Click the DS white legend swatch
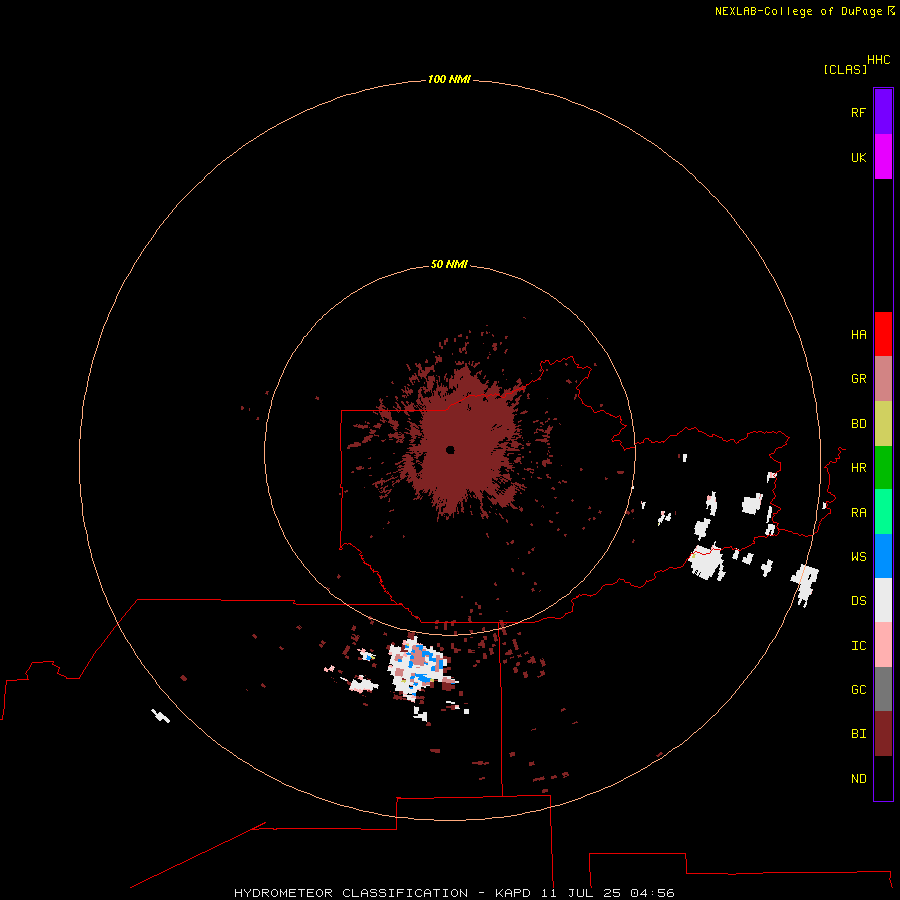The height and width of the screenshot is (900, 900). (x=883, y=600)
